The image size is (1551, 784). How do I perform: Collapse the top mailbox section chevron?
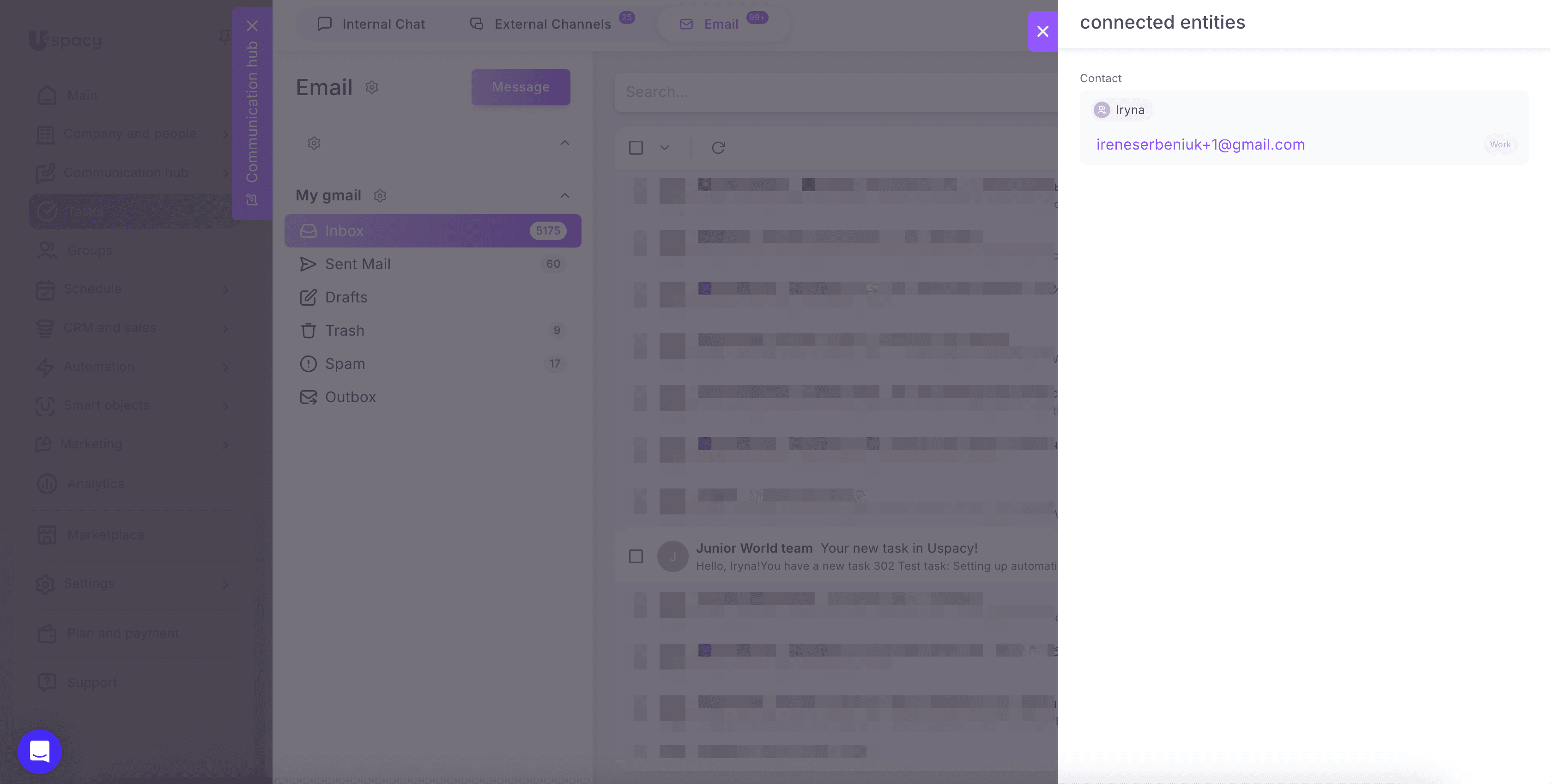click(564, 143)
